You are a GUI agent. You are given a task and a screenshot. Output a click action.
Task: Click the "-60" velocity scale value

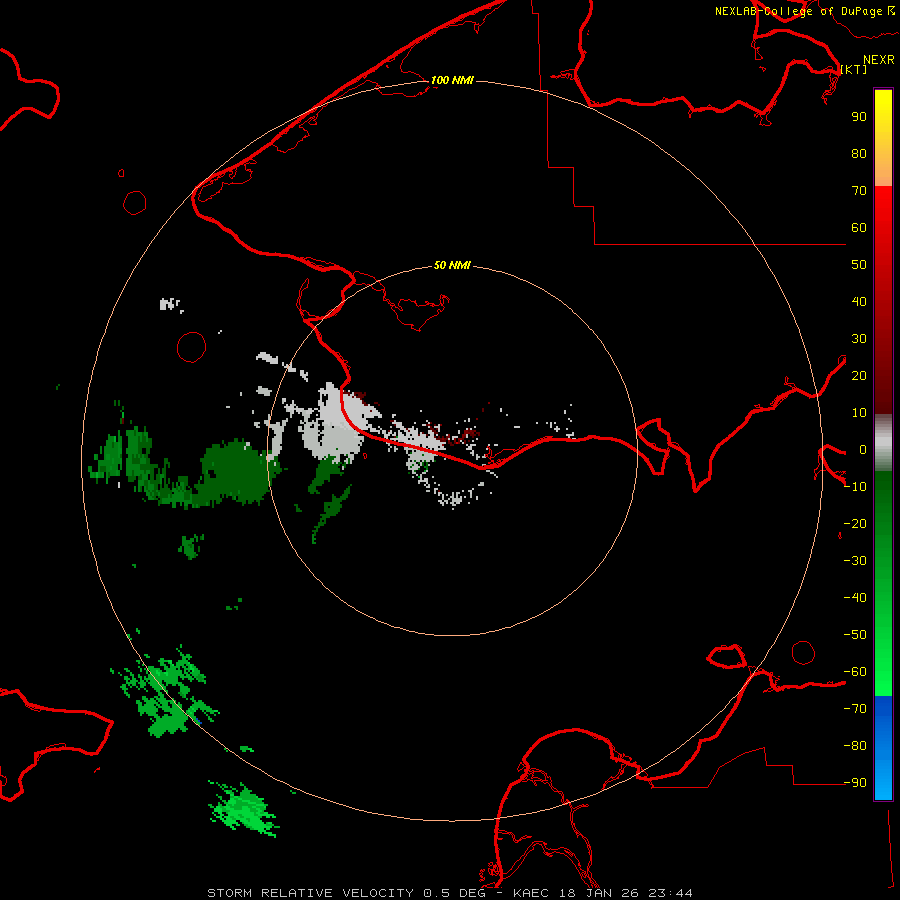click(x=855, y=672)
